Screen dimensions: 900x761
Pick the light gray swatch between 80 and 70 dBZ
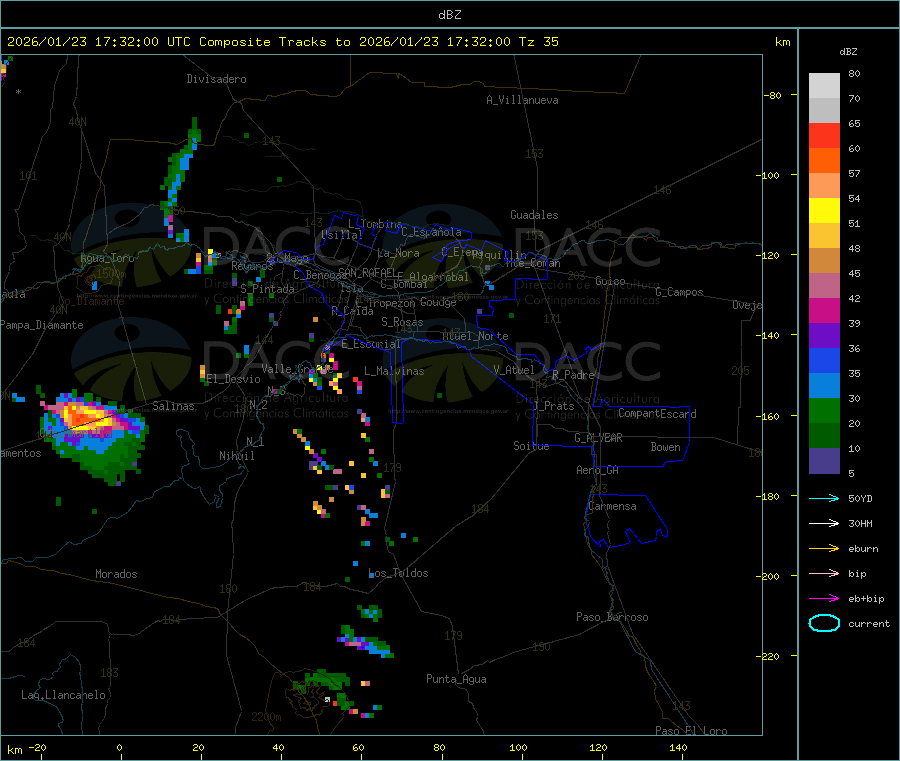click(824, 86)
